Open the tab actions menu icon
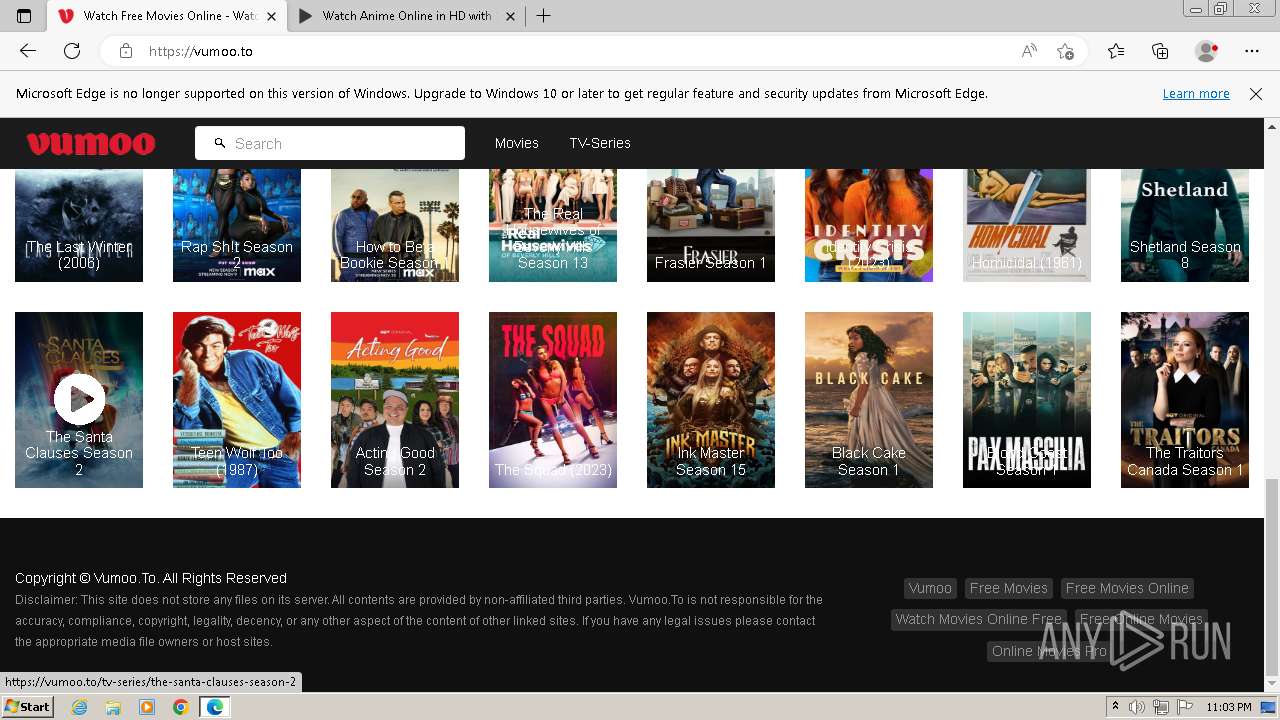The image size is (1280, 720). (x=24, y=16)
